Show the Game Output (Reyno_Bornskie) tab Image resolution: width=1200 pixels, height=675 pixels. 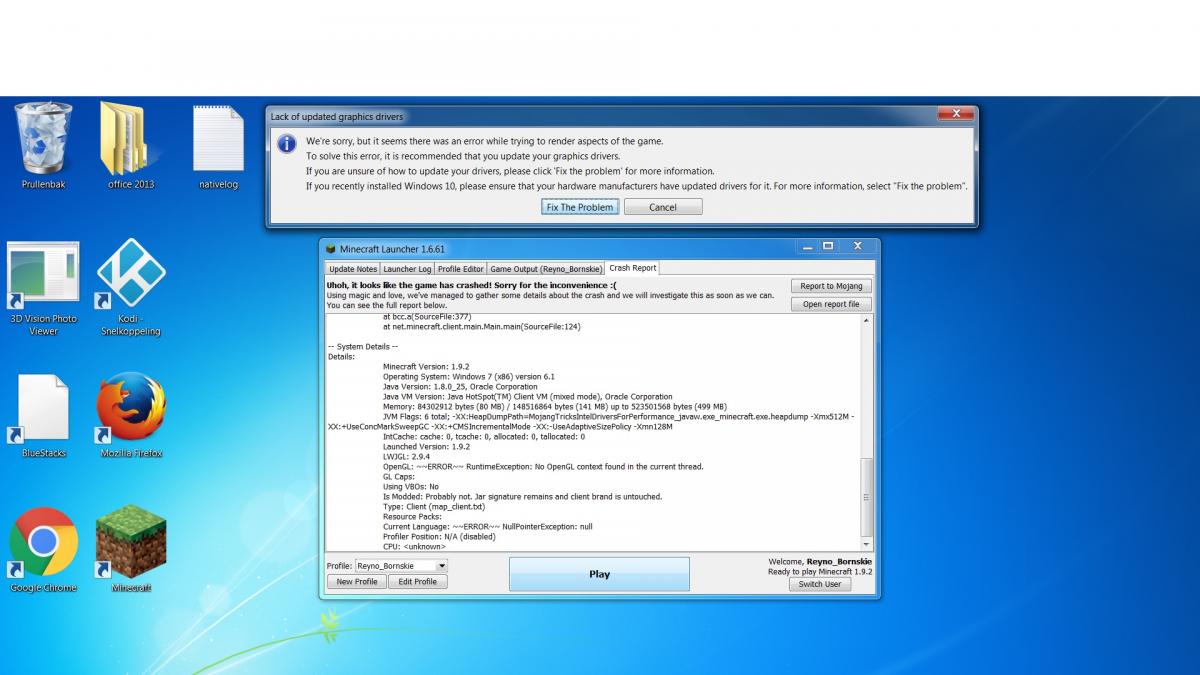pos(546,269)
